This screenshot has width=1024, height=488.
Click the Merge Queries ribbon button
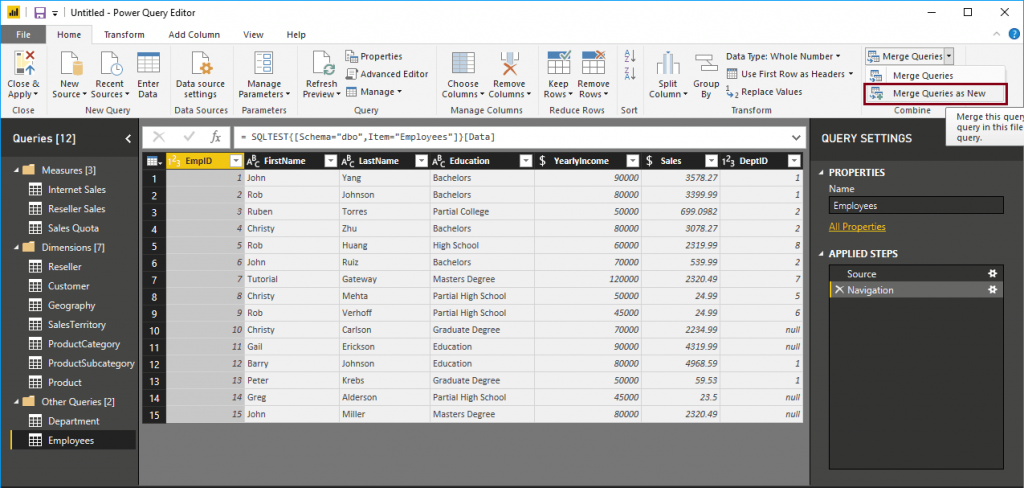click(x=905, y=57)
